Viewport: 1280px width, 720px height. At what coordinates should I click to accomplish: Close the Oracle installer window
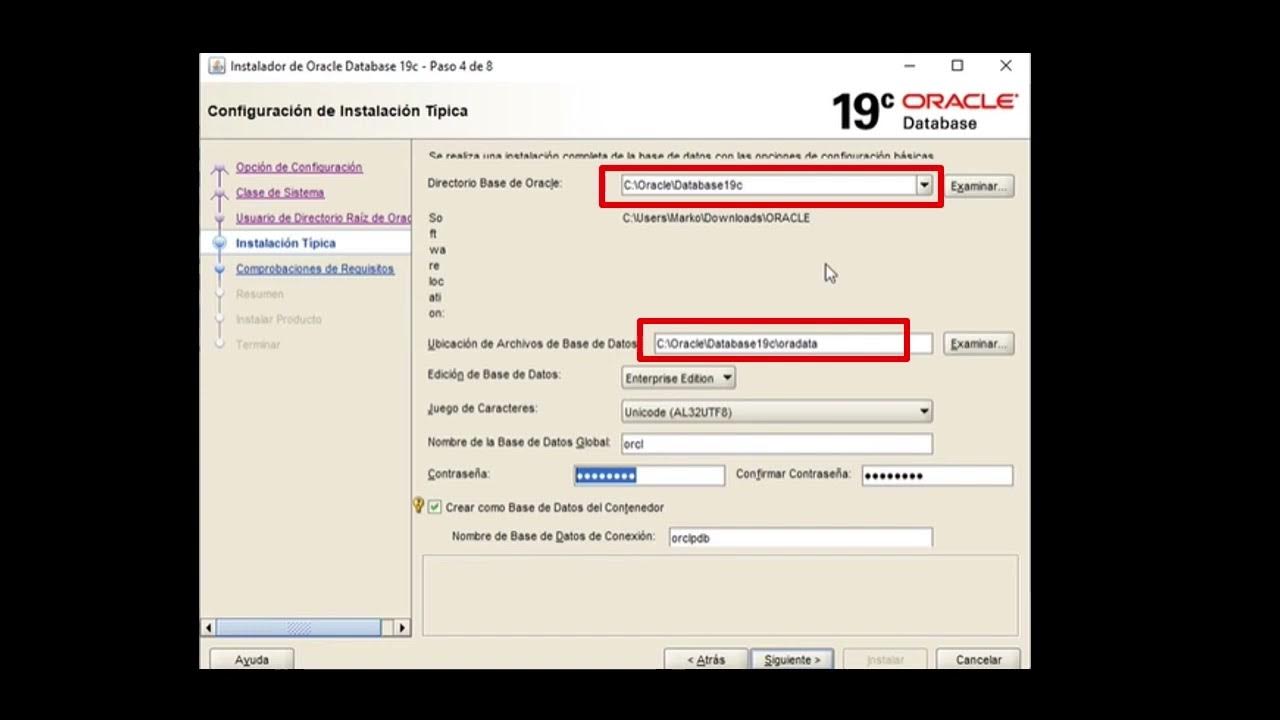coord(1006,66)
